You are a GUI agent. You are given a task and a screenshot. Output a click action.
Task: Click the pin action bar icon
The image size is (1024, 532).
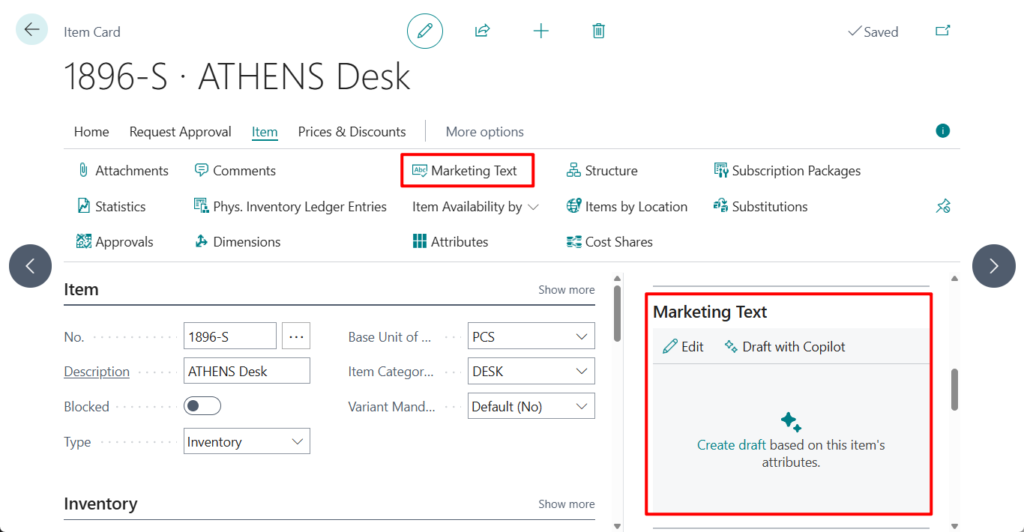[x=942, y=206]
